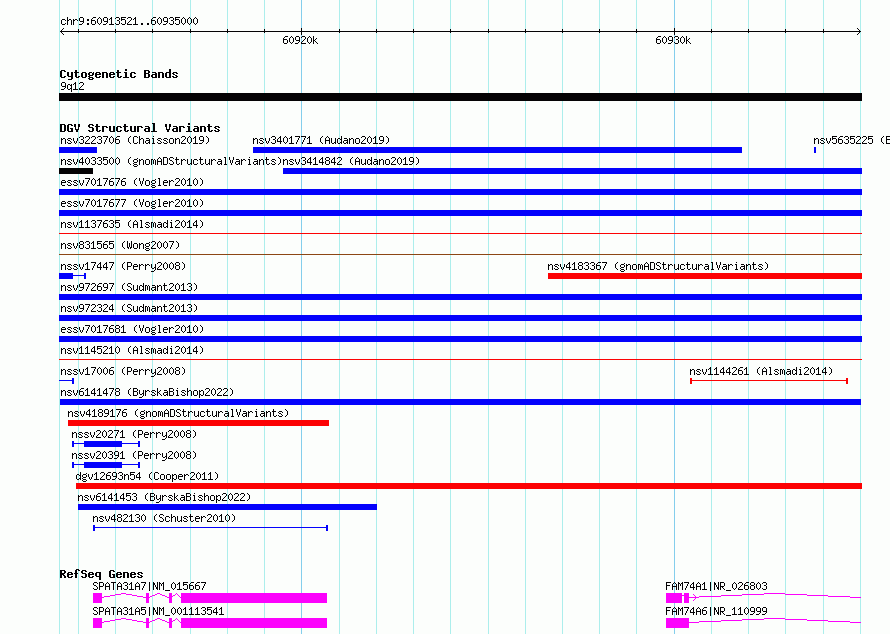Image resolution: width=890 pixels, height=634 pixels.
Task: Open SPATA31A7|NM_015667 gene model
Action: point(210,598)
